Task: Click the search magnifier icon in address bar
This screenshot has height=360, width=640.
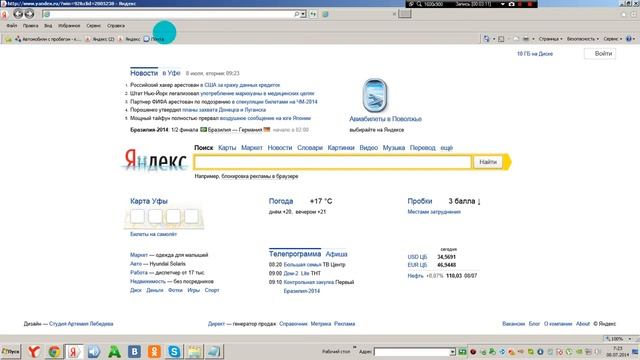Action: coord(297,14)
